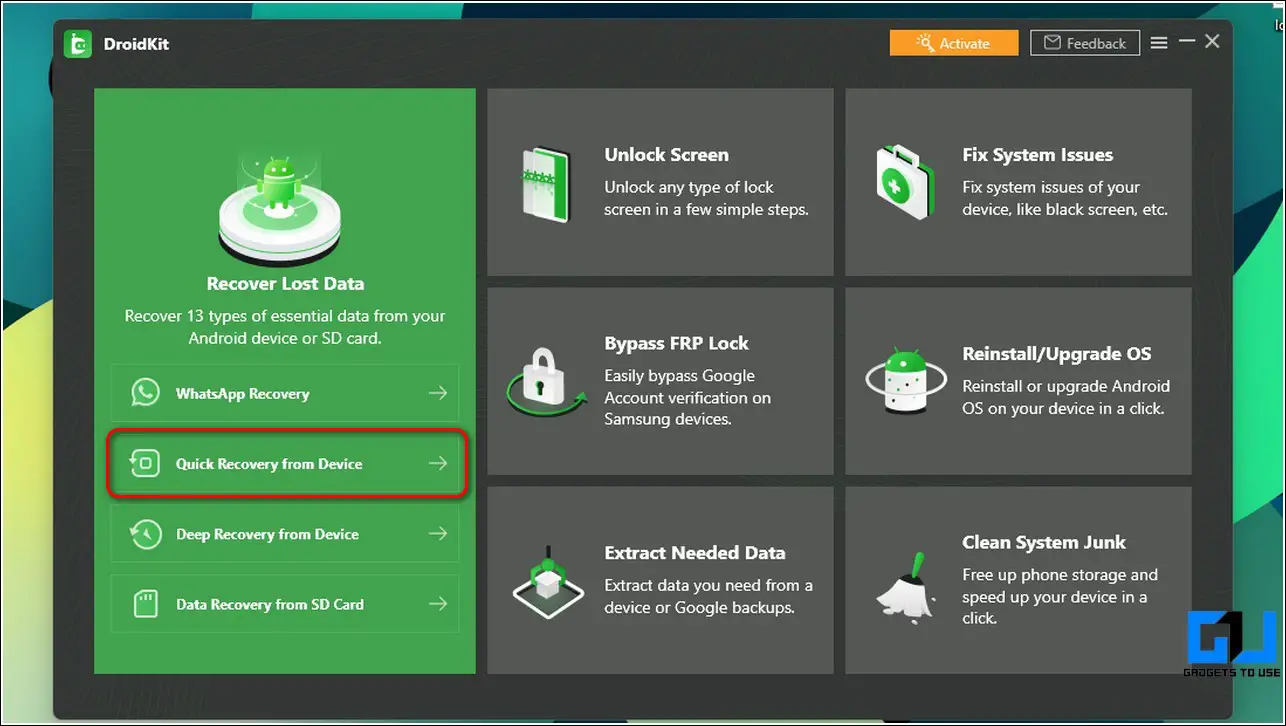Click the DroidKit title text
Viewport: 1286px width, 726px height.
[x=135, y=44]
